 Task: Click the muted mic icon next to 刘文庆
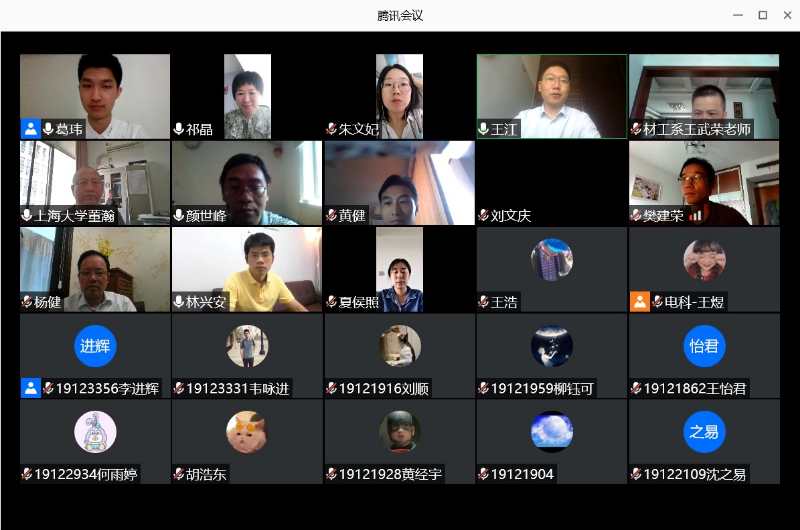pyautogui.click(x=484, y=215)
